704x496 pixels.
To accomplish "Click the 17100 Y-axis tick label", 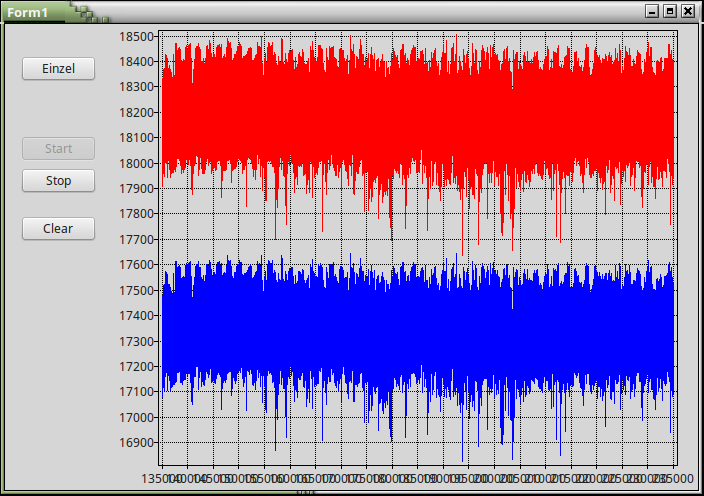I will coord(136,392).
